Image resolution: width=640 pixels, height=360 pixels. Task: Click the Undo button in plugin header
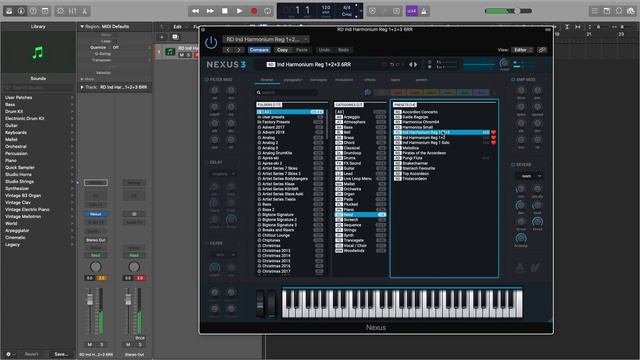[324, 50]
